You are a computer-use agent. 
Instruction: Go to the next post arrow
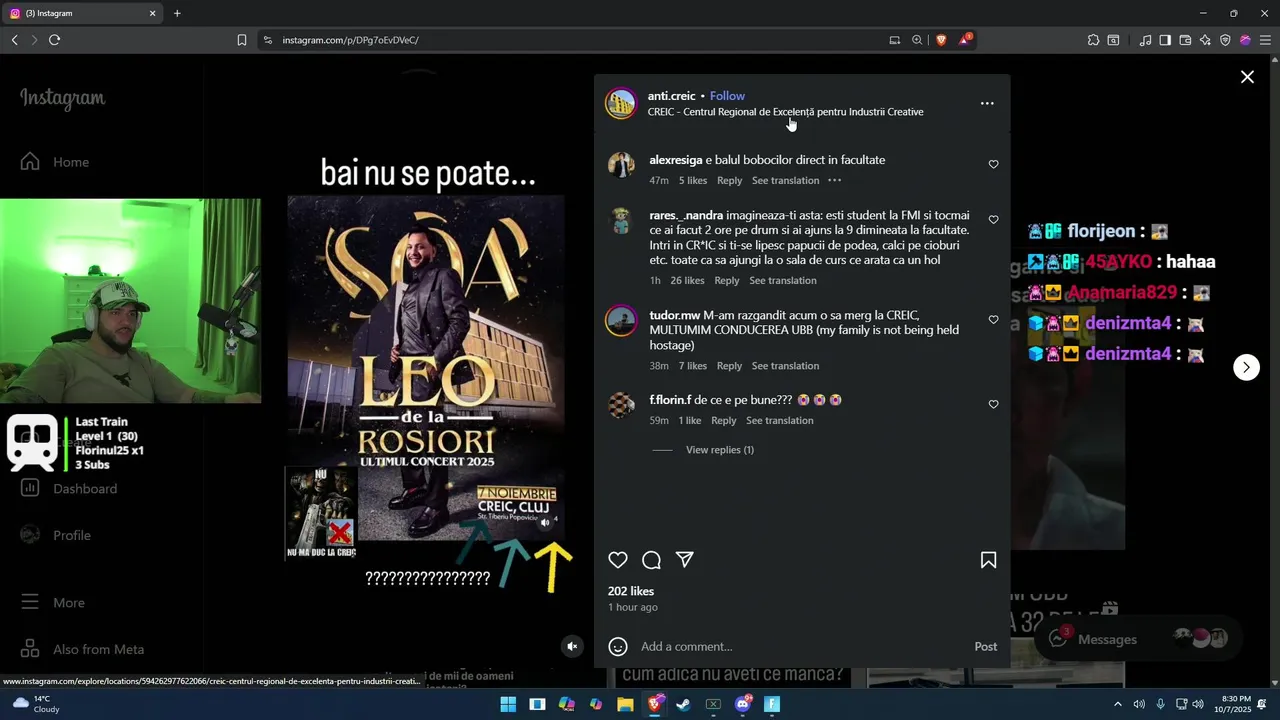tap(1246, 367)
